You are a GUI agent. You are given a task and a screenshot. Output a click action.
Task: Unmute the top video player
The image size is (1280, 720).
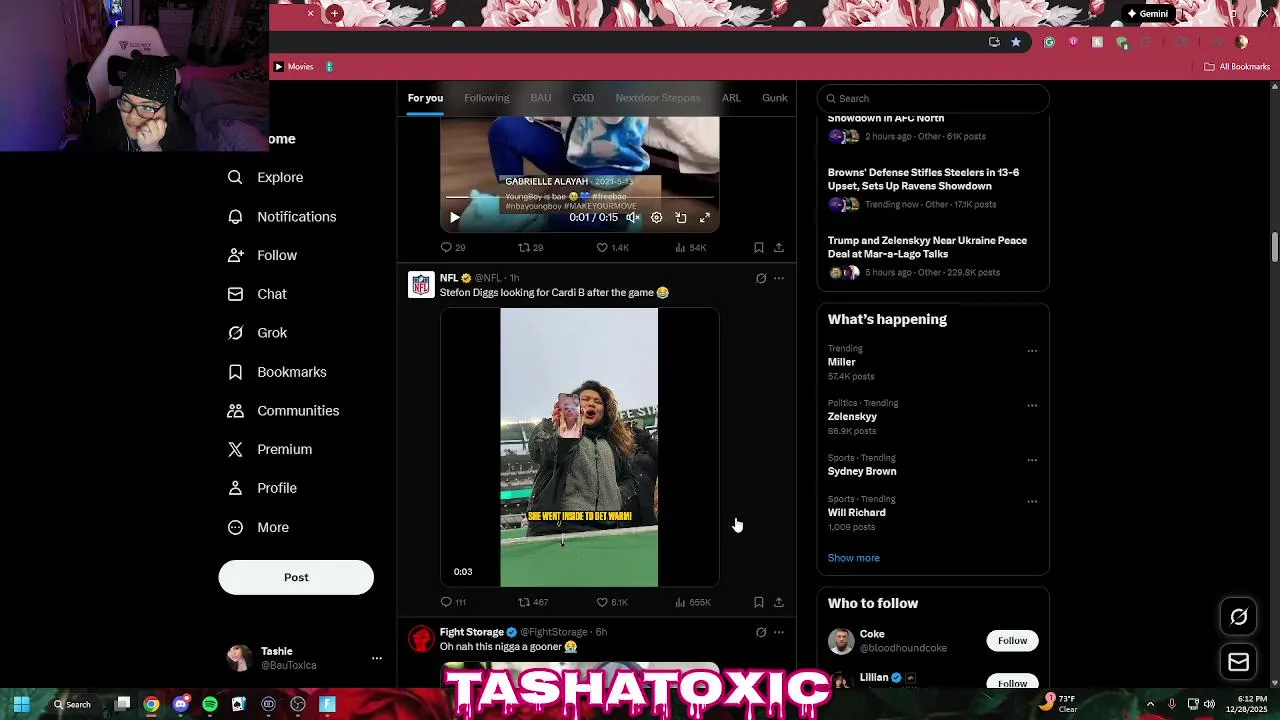point(633,217)
